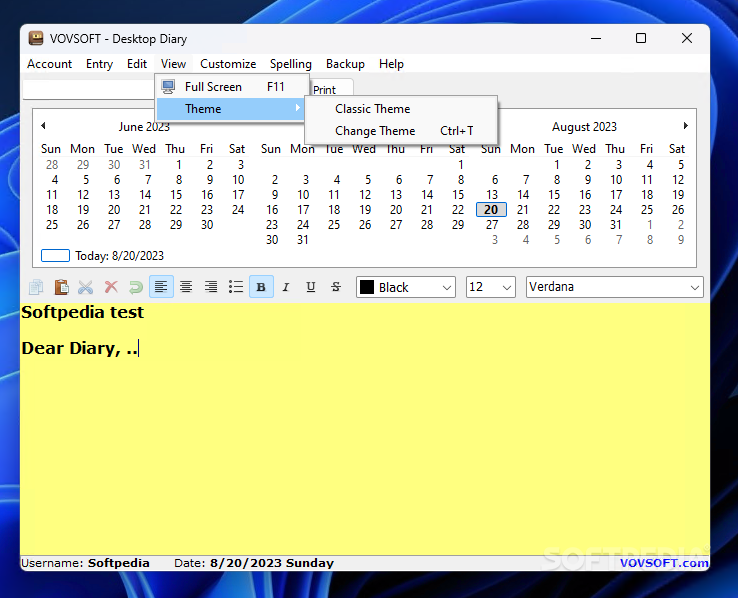Select July 31 in the calendar
738x598 pixels.
[x=303, y=240]
